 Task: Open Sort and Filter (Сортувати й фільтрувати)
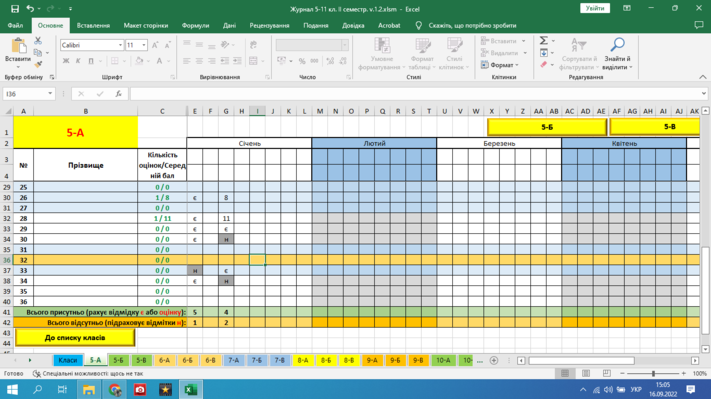(x=579, y=54)
